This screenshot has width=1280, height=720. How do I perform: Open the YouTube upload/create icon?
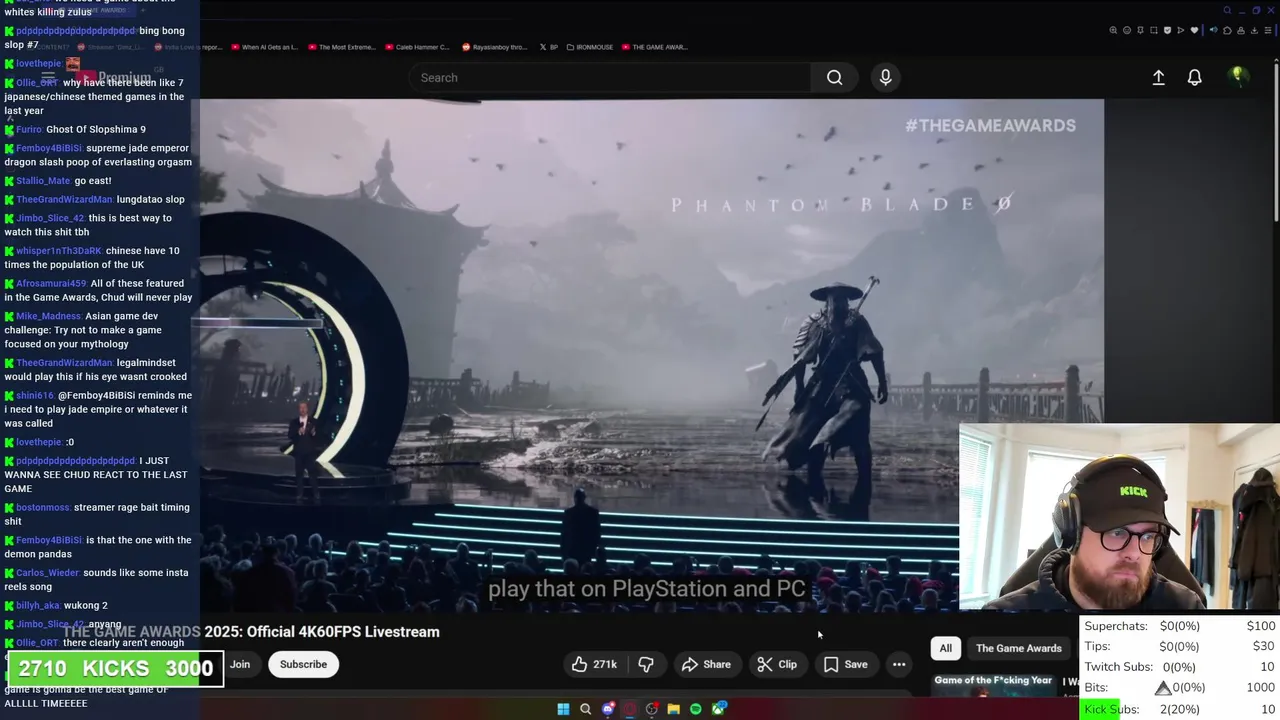(1158, 77)
